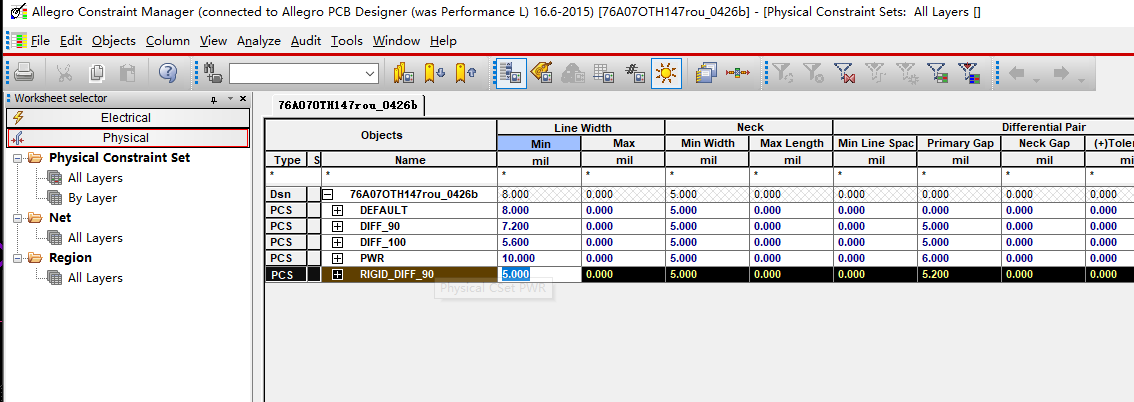Click the red-arrow dimension toolbar icon
This screenshot has height=402, width=1134.
coord(738,72)
